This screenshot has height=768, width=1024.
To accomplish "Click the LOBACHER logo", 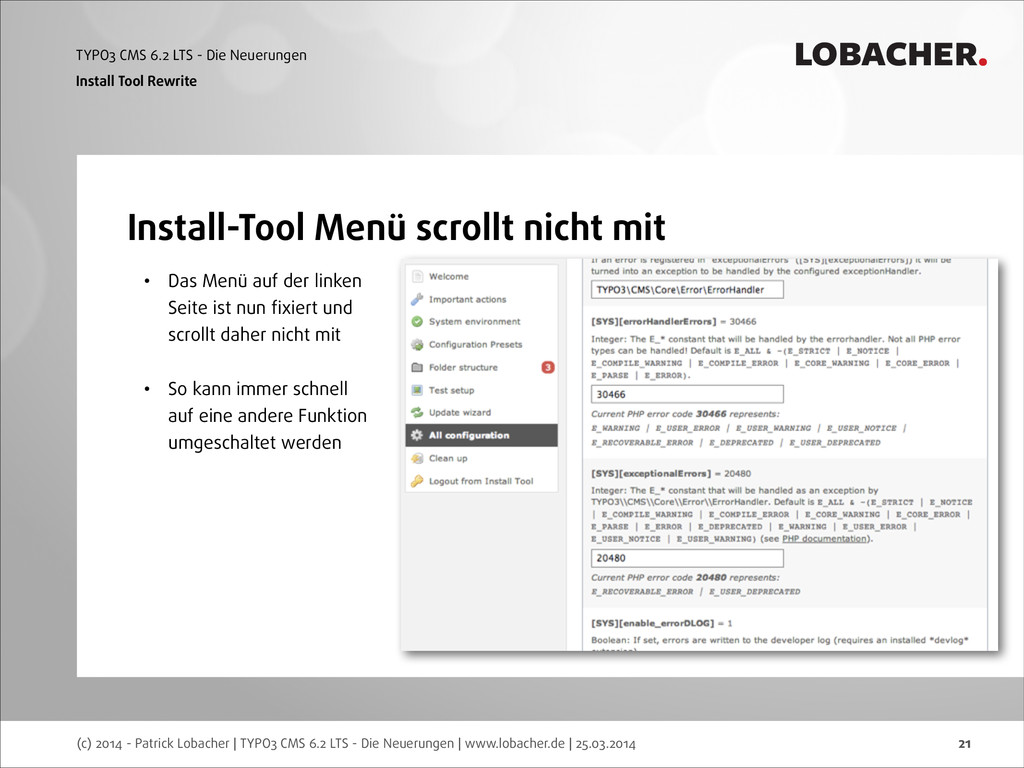I will (891, 55).
